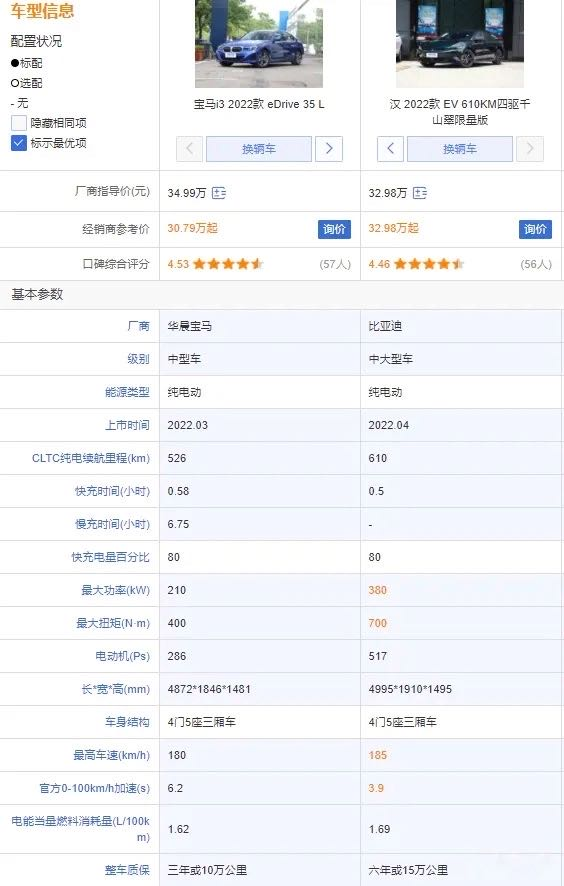This screenshot has height=886, width=564.
Task: Click 整车质保 label
Action: click(127, 870)
